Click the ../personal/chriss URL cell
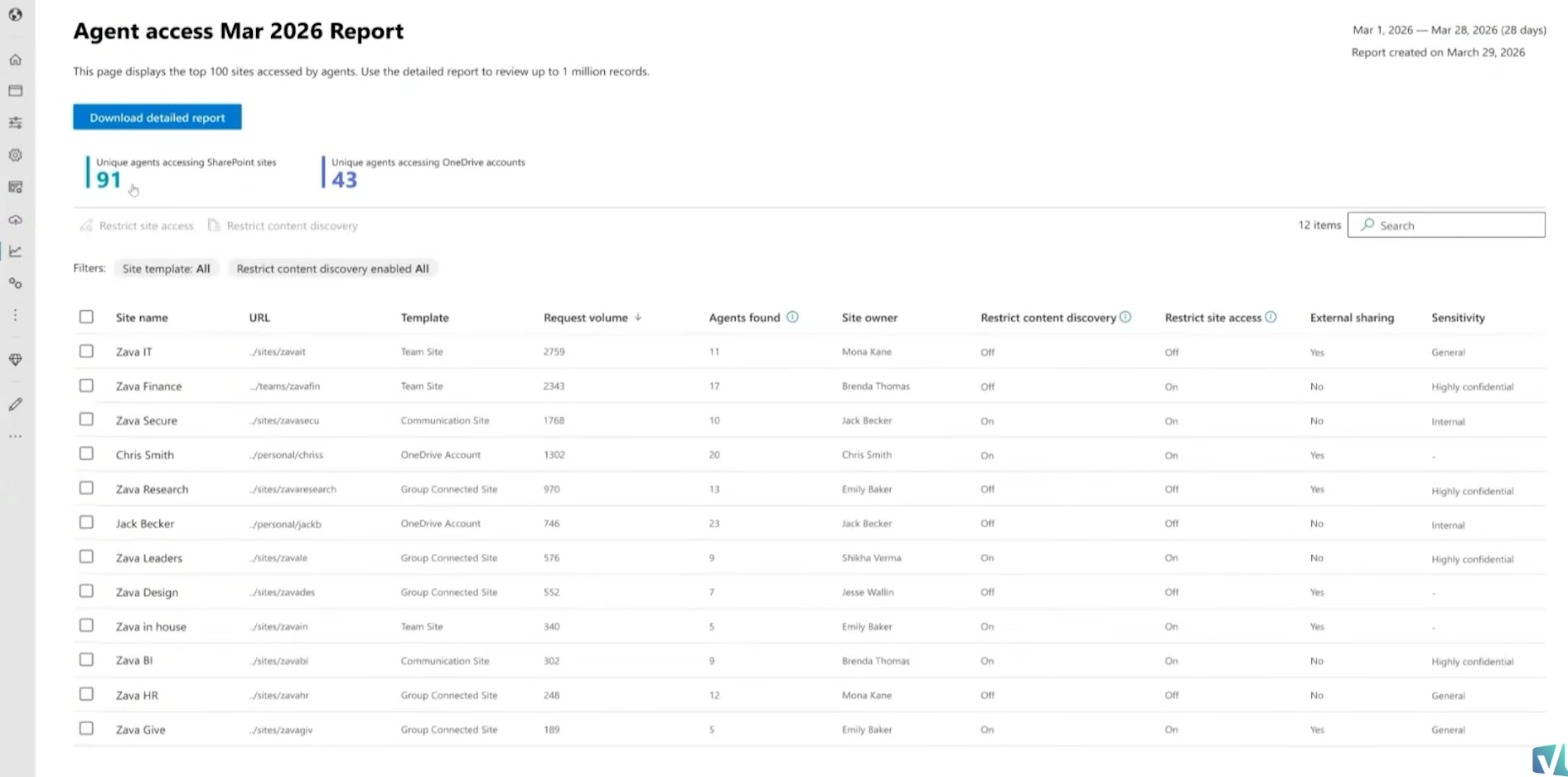Viewport: 1568px width, 777px height. pos(287,454)
